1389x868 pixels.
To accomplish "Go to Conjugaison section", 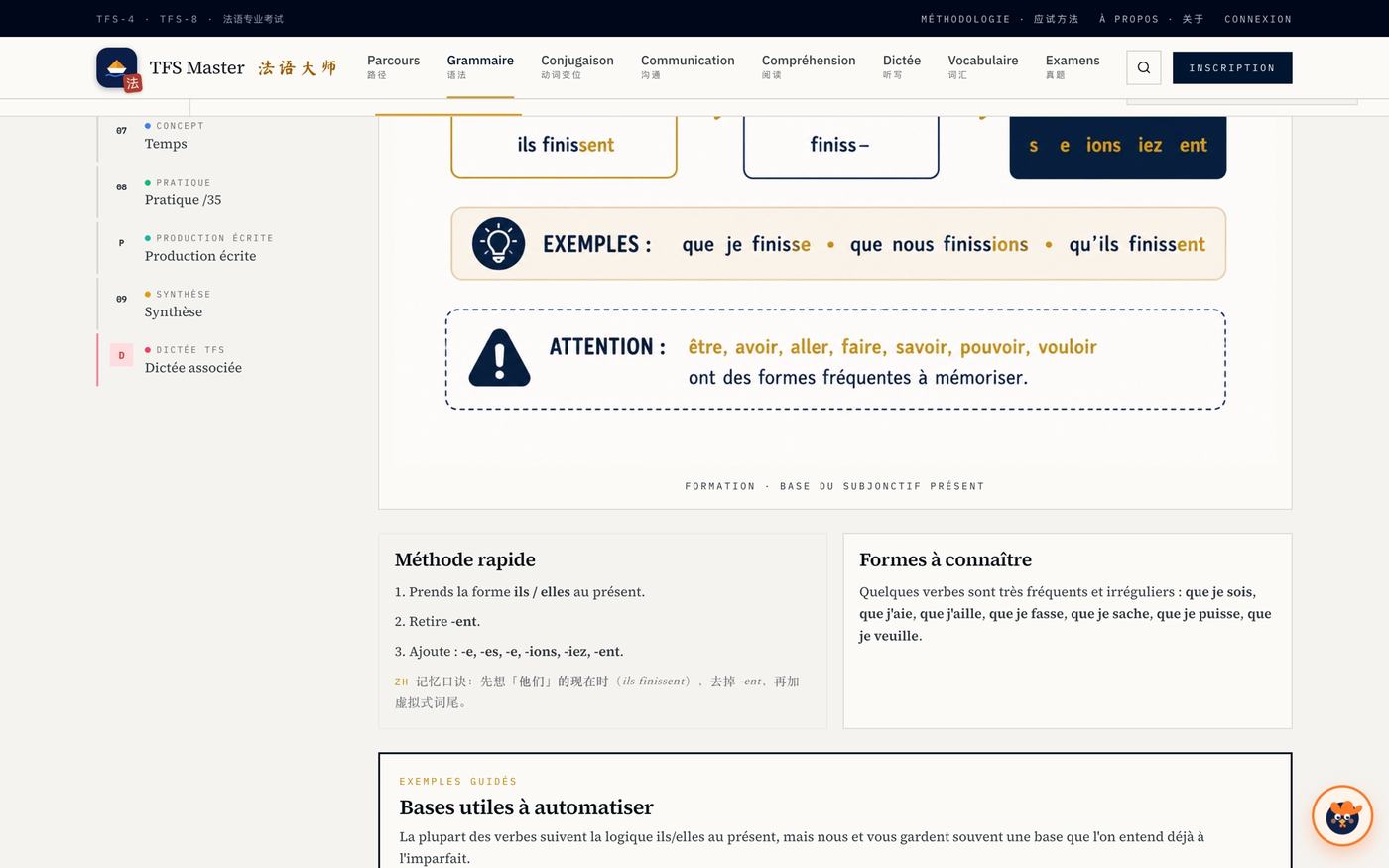I will click(577, 66).
